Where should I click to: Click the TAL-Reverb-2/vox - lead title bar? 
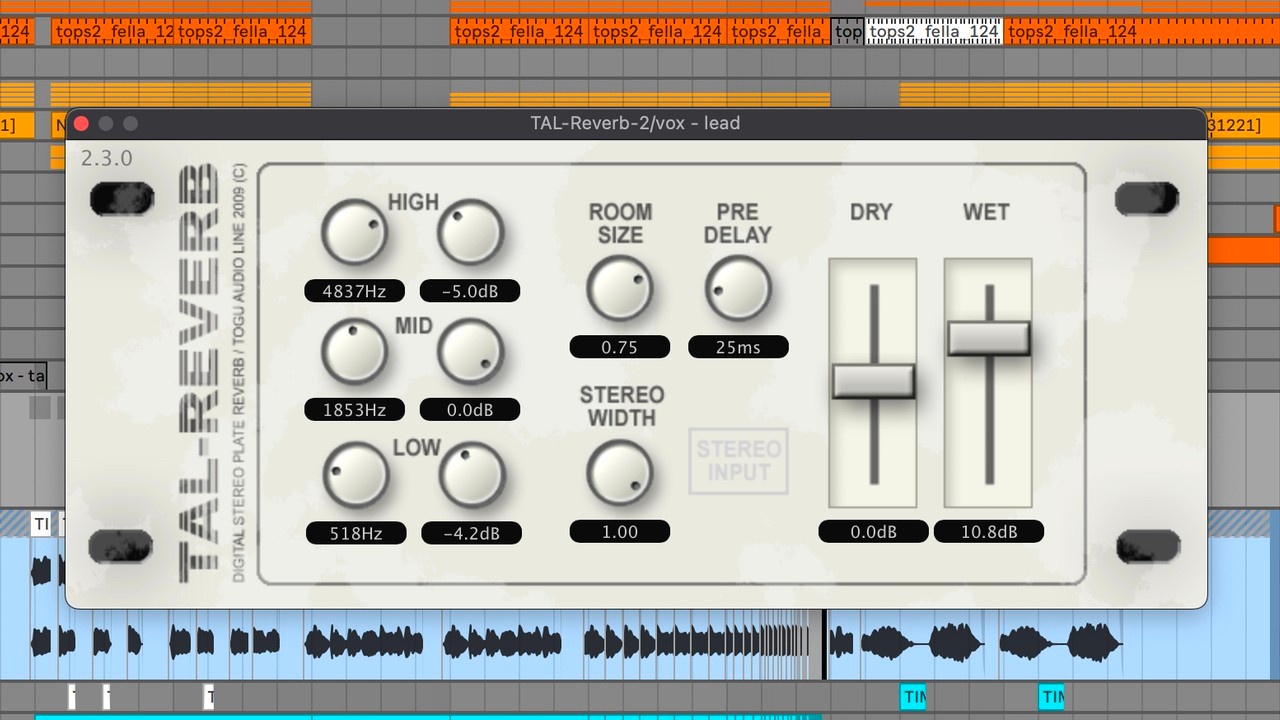click(x=636, y=124)
